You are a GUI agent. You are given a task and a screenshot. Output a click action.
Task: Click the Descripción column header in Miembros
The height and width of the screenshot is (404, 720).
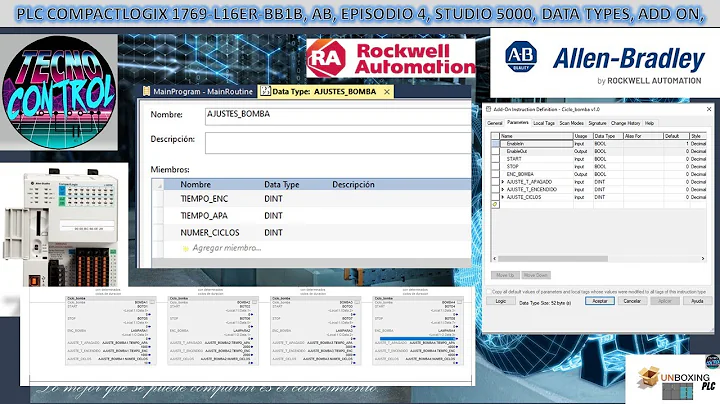point(353,185)
